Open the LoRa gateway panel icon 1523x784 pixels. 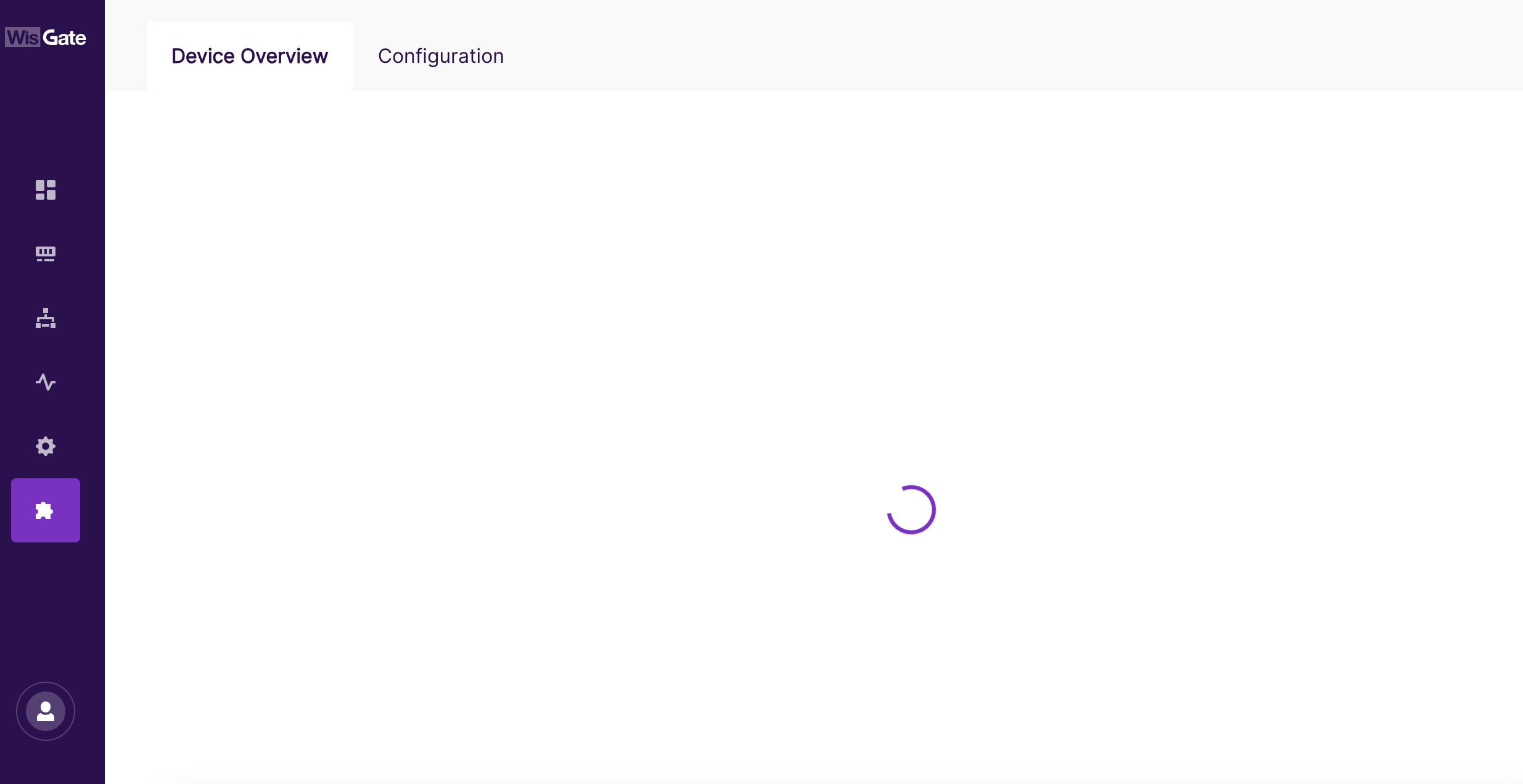click(46, 254)
